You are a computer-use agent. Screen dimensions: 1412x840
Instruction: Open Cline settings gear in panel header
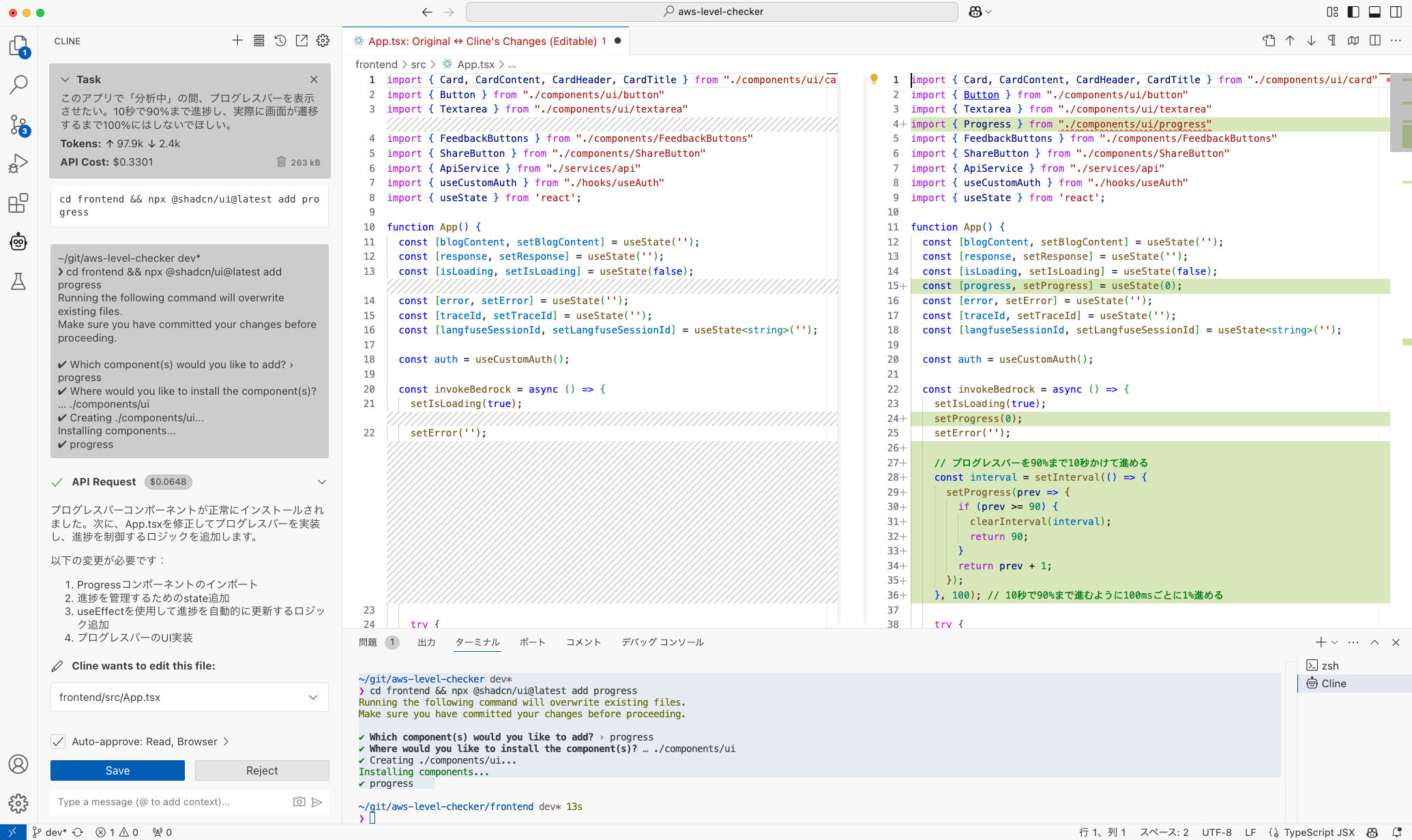pos(323,41)
